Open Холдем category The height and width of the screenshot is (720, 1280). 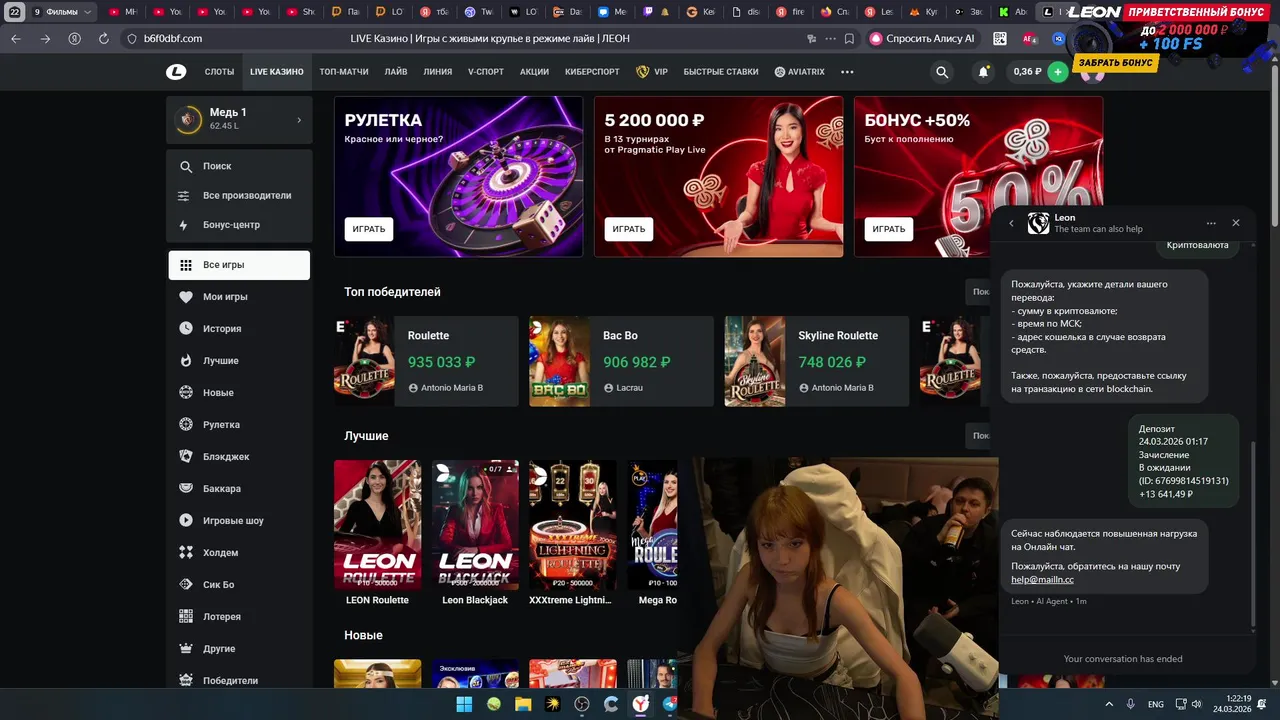[x=239, y=553]
